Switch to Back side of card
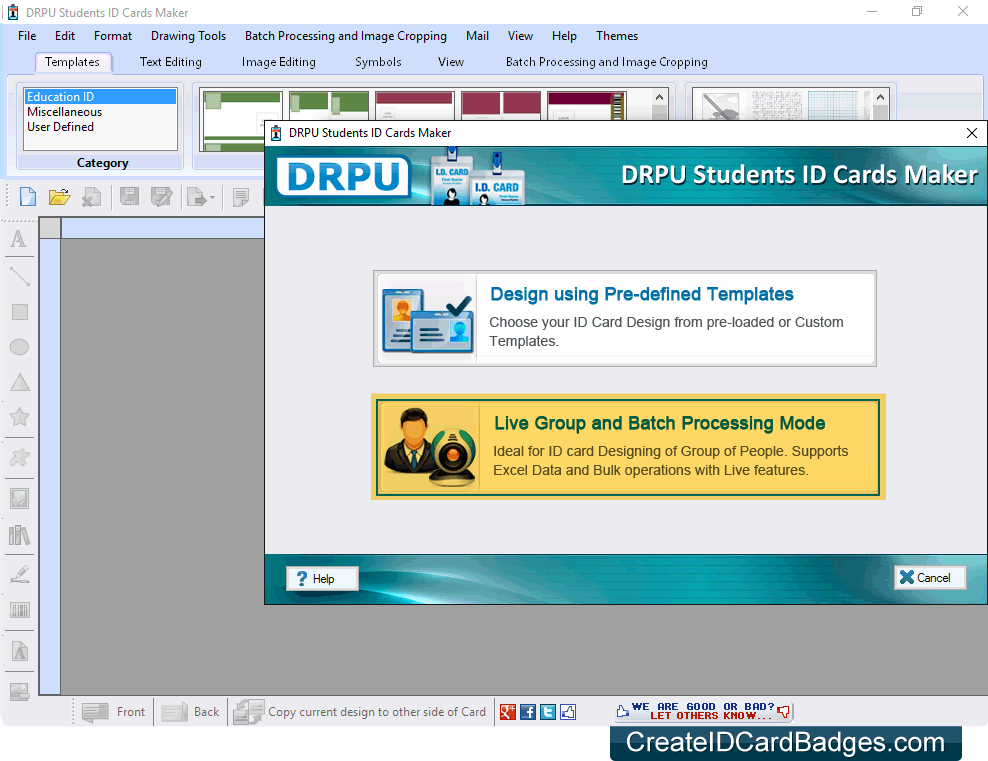Screen dimensions: 988x761 [x=190, y=712]
